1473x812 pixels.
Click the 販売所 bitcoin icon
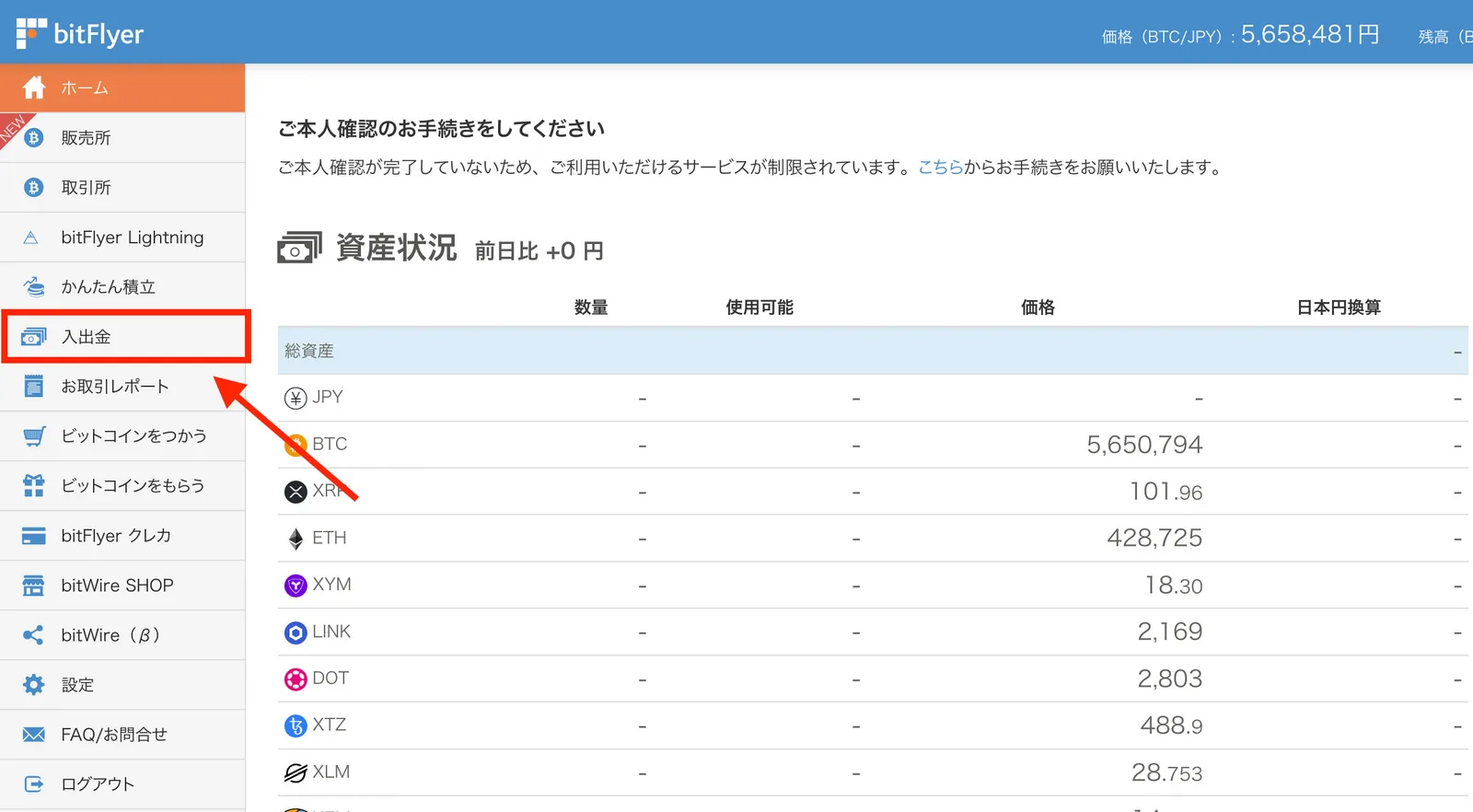pos(34,138)
